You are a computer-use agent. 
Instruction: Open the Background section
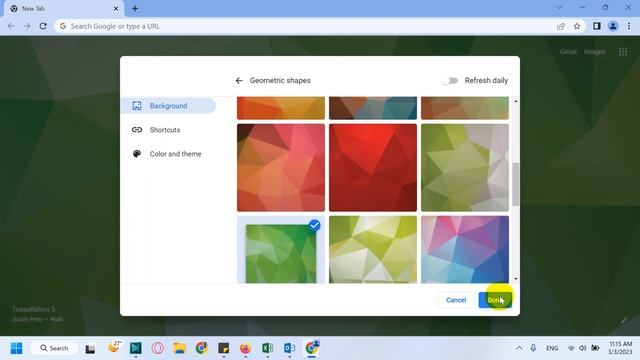tap(168, 106)
